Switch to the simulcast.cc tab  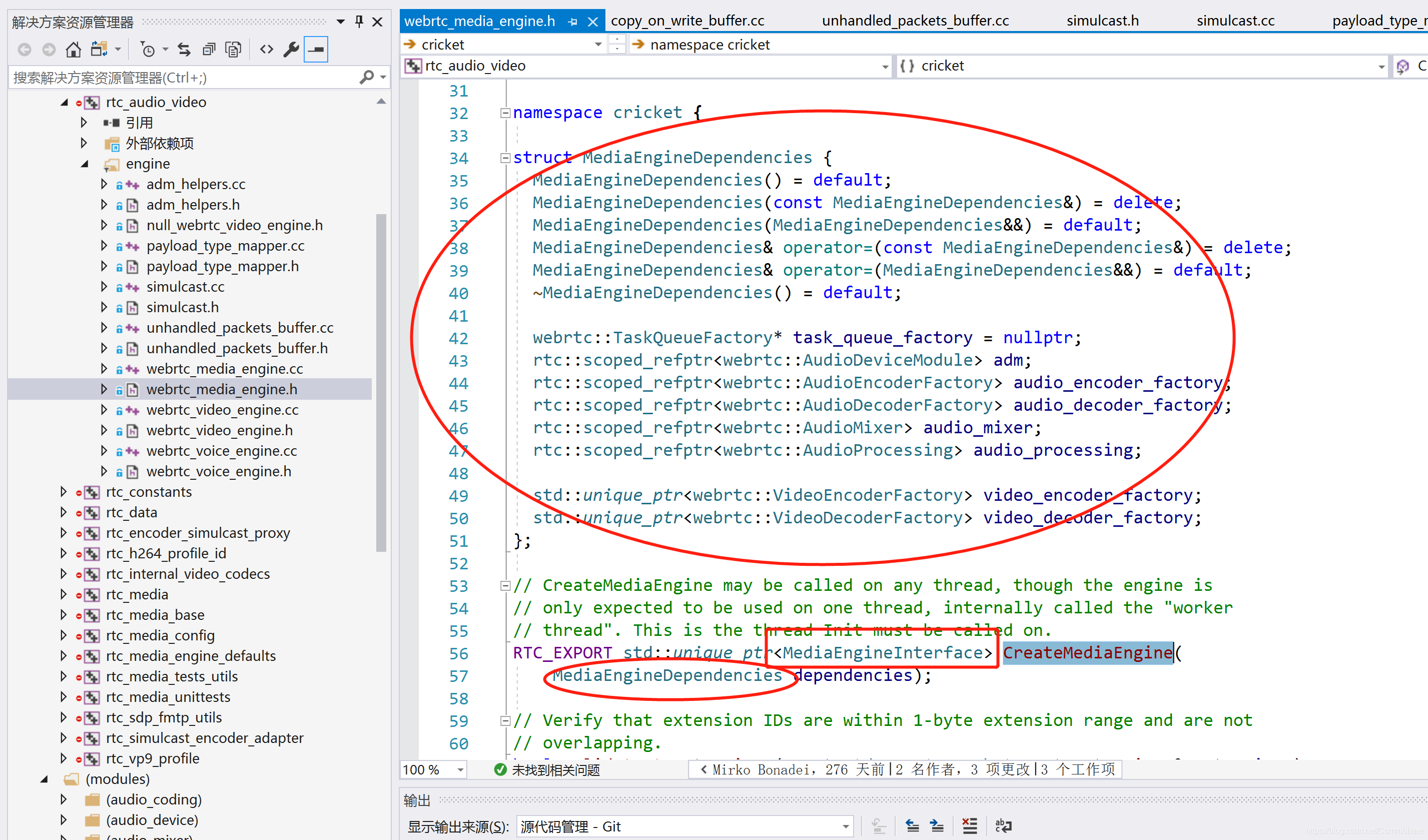pos(1235,21)
